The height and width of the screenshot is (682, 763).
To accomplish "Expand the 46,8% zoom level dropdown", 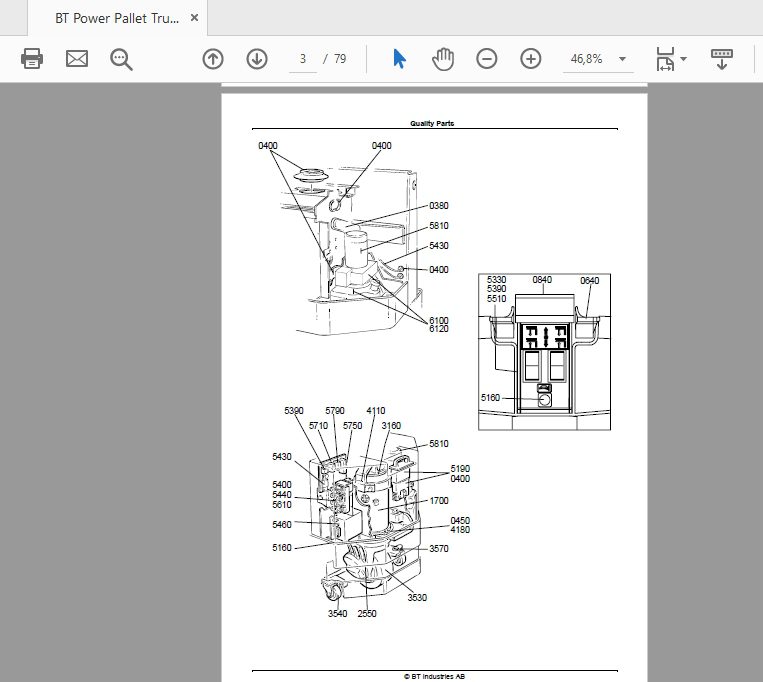I will coord(622,59).
